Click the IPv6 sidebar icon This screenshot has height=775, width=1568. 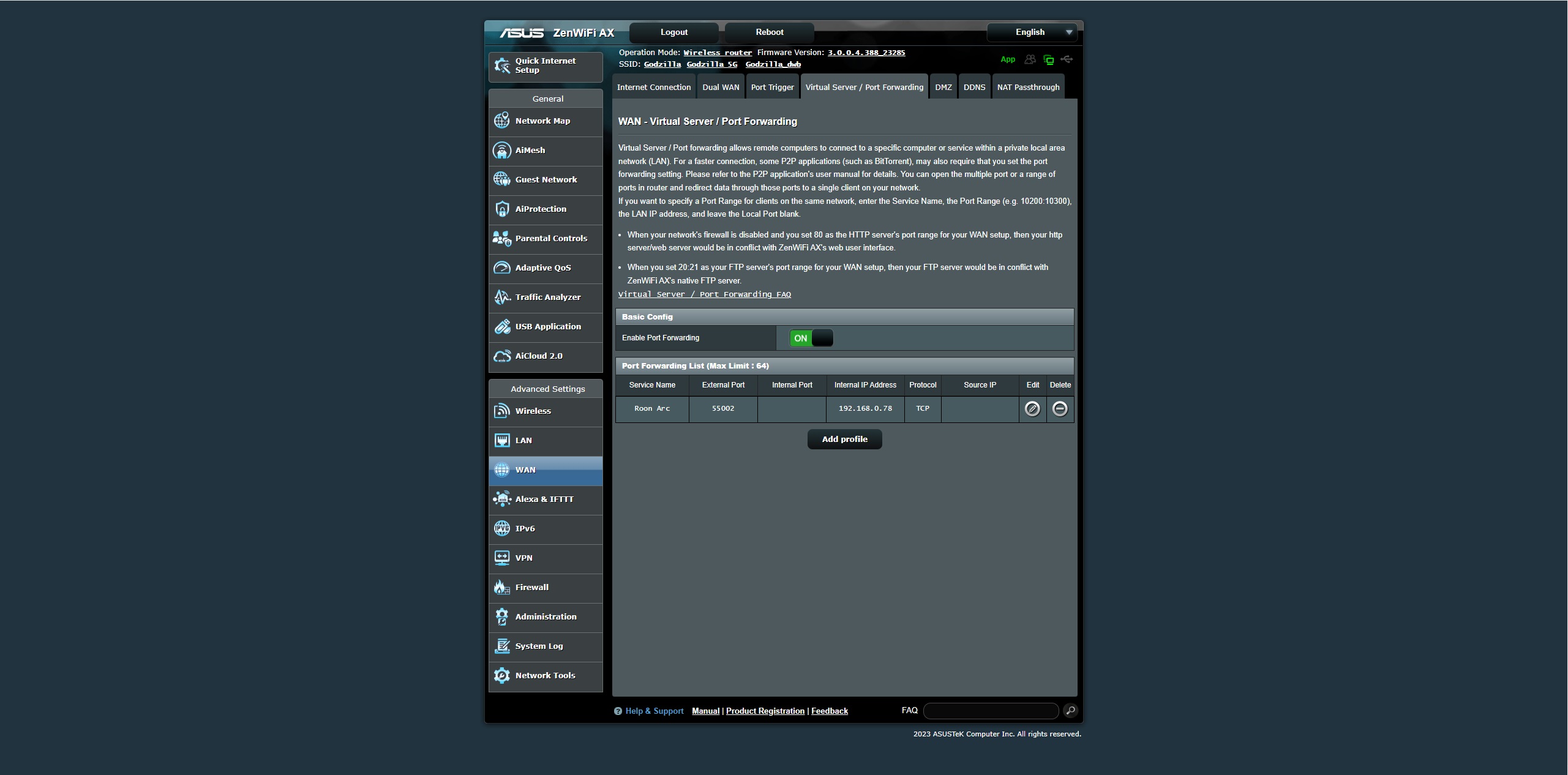[502, 528]
